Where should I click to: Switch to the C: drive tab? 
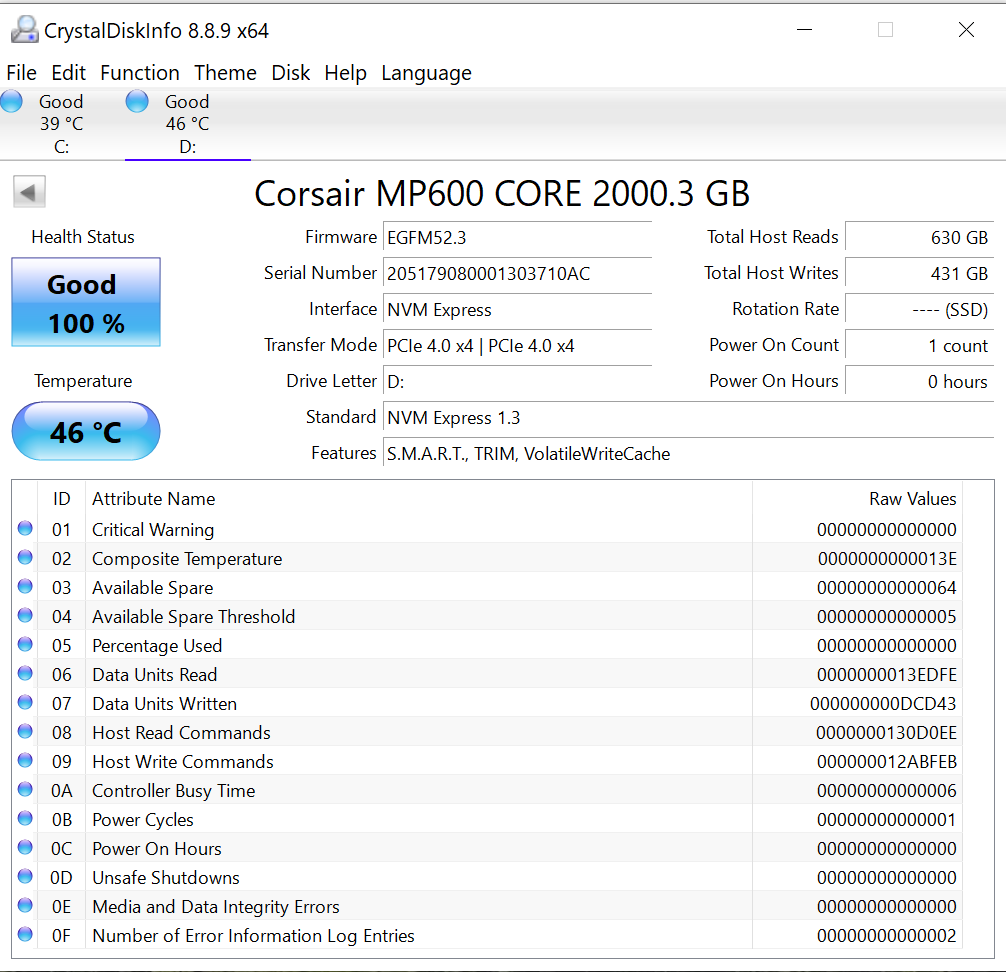[61, 124]
